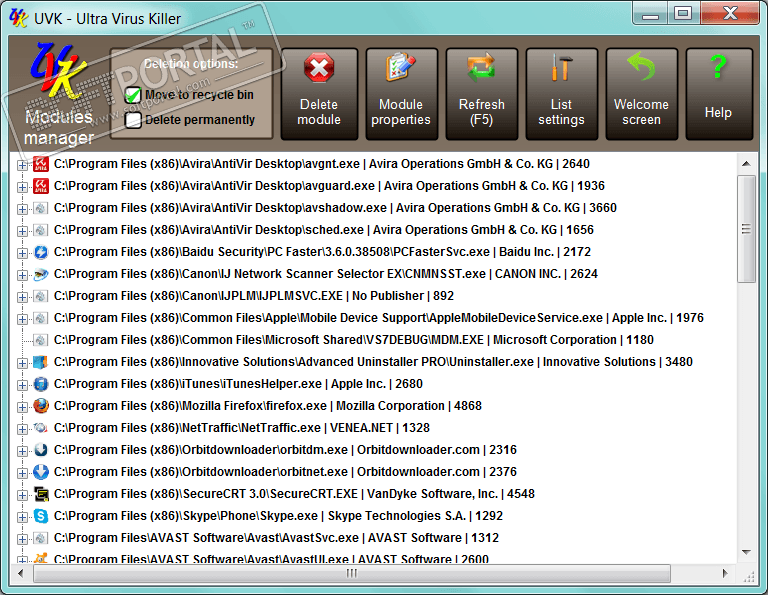This screenshot has height=595, width=768.
Task: Select the firefox.exe Mozilla Corporation row
Action: click(x=268, y=406)
